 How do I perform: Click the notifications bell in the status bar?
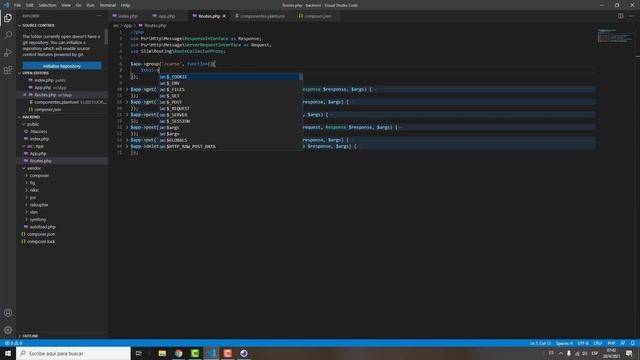click(x=633, y=343)
